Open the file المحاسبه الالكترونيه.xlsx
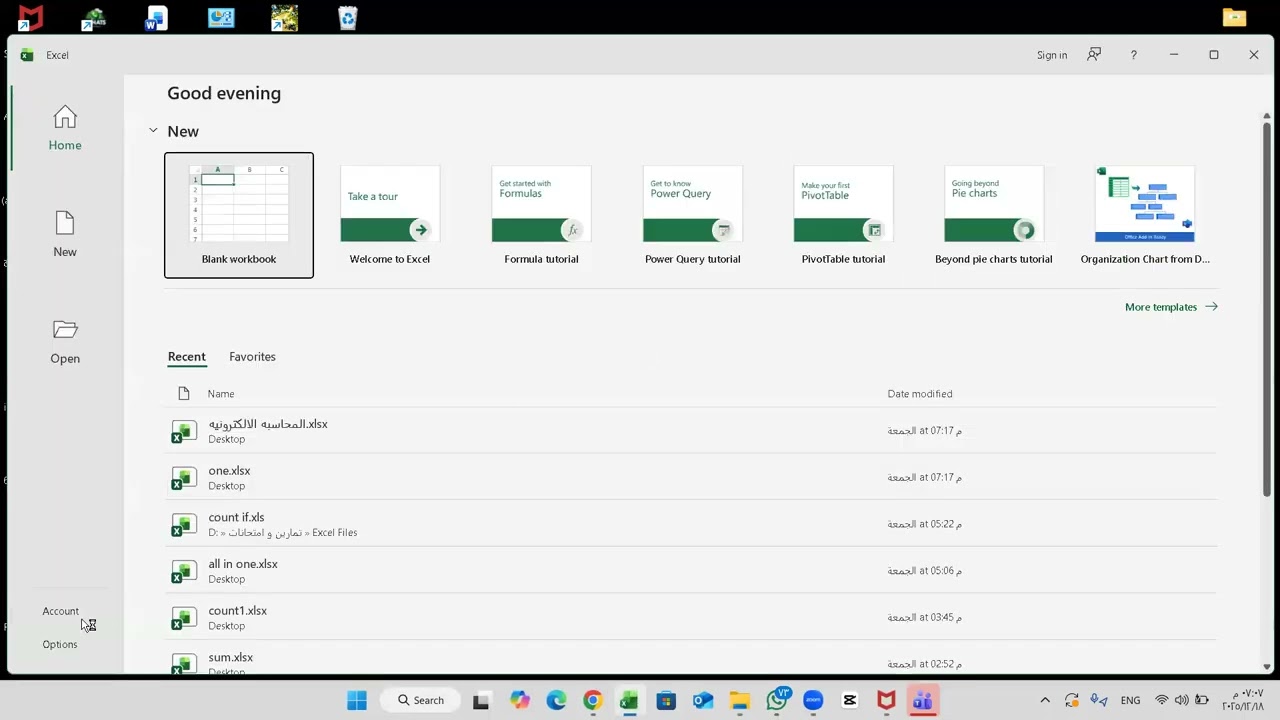 [691, 431]
